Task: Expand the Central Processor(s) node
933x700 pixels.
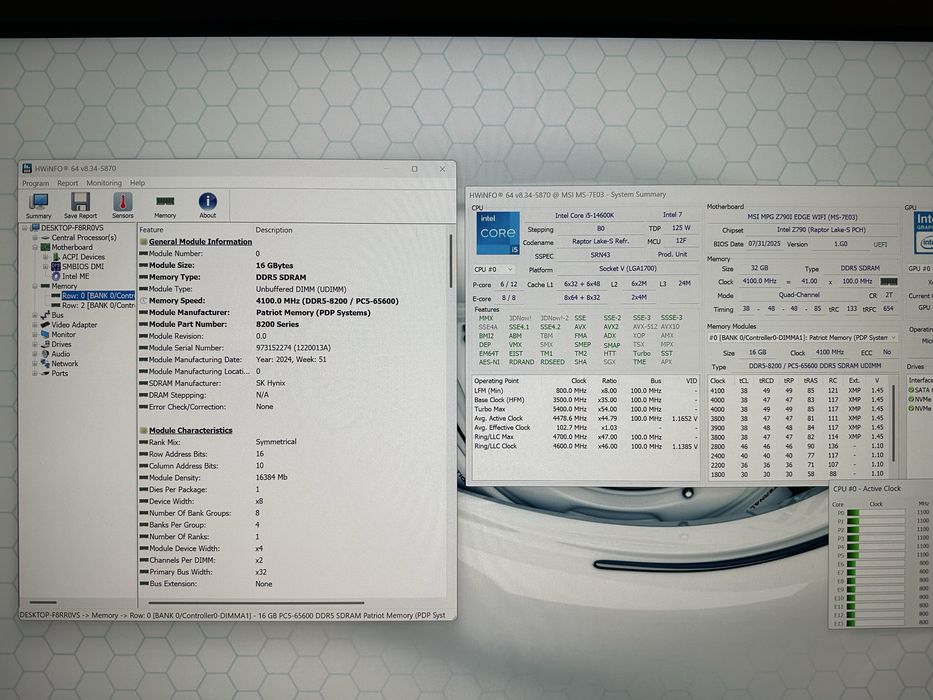Action: pyautogui.click(x=35, y=238)
